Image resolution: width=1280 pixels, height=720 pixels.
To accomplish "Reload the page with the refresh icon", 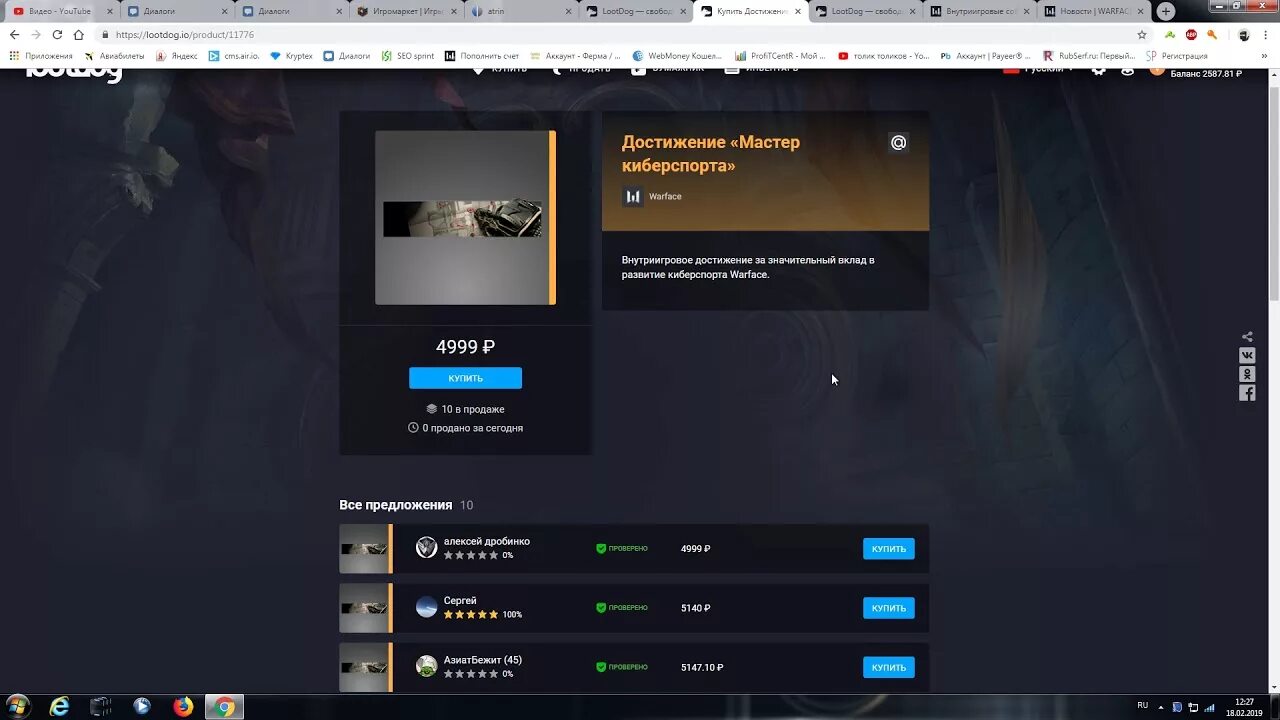I will click(x=57, y=34).
